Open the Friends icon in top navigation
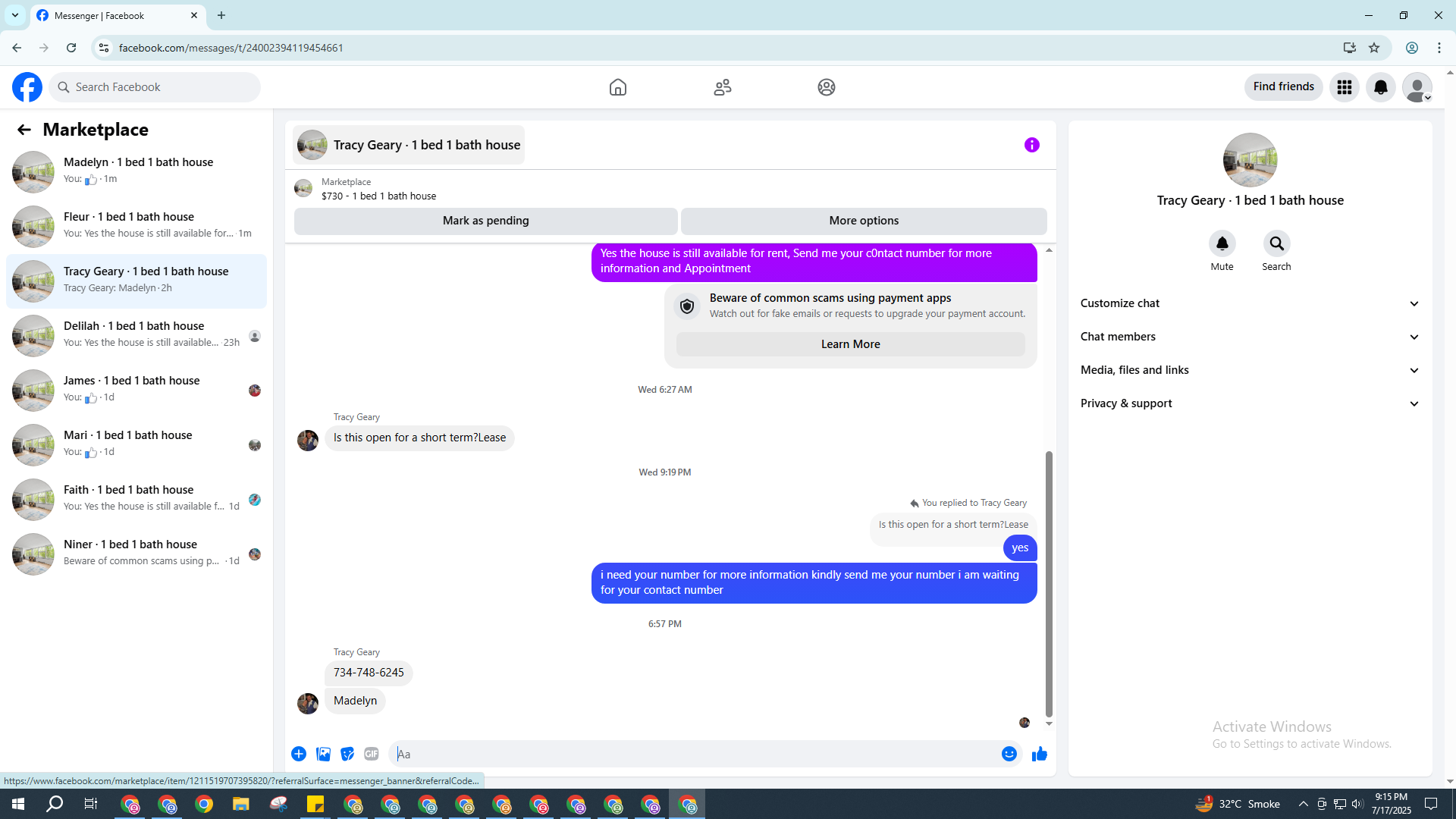 723,87
